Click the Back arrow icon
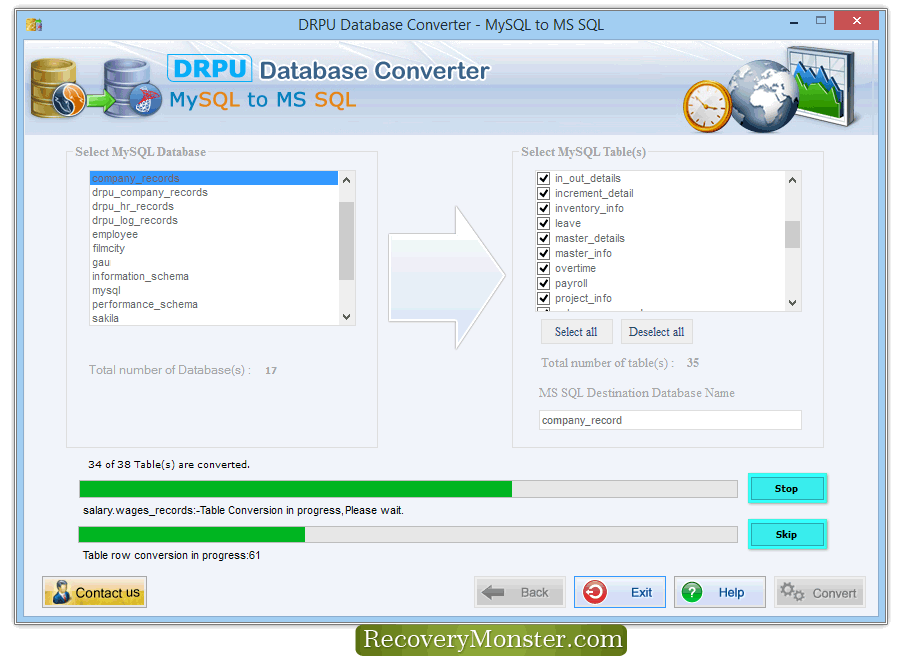Screen dimensions: 900x658 (x=493, y=592)
